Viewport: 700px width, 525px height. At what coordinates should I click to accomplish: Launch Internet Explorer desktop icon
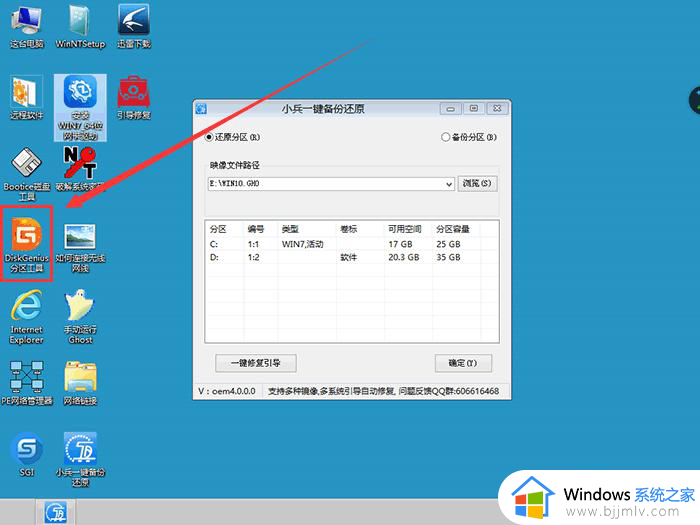(x=26, y=317)
